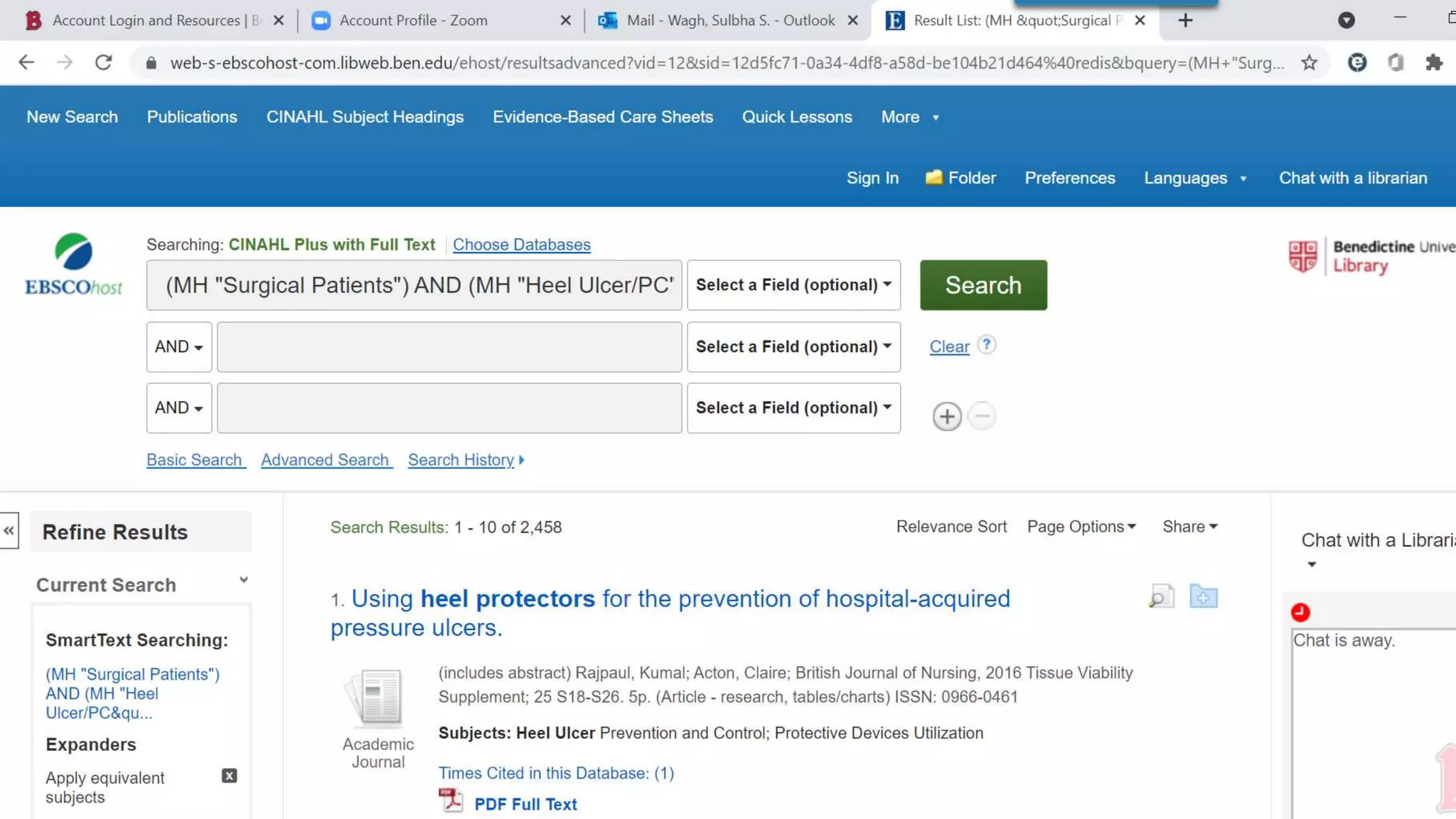Image resolution: width=1456 pixels, height=819 pixels.
Task: Bookmark this page with star icon
Action: [1309, 63]
